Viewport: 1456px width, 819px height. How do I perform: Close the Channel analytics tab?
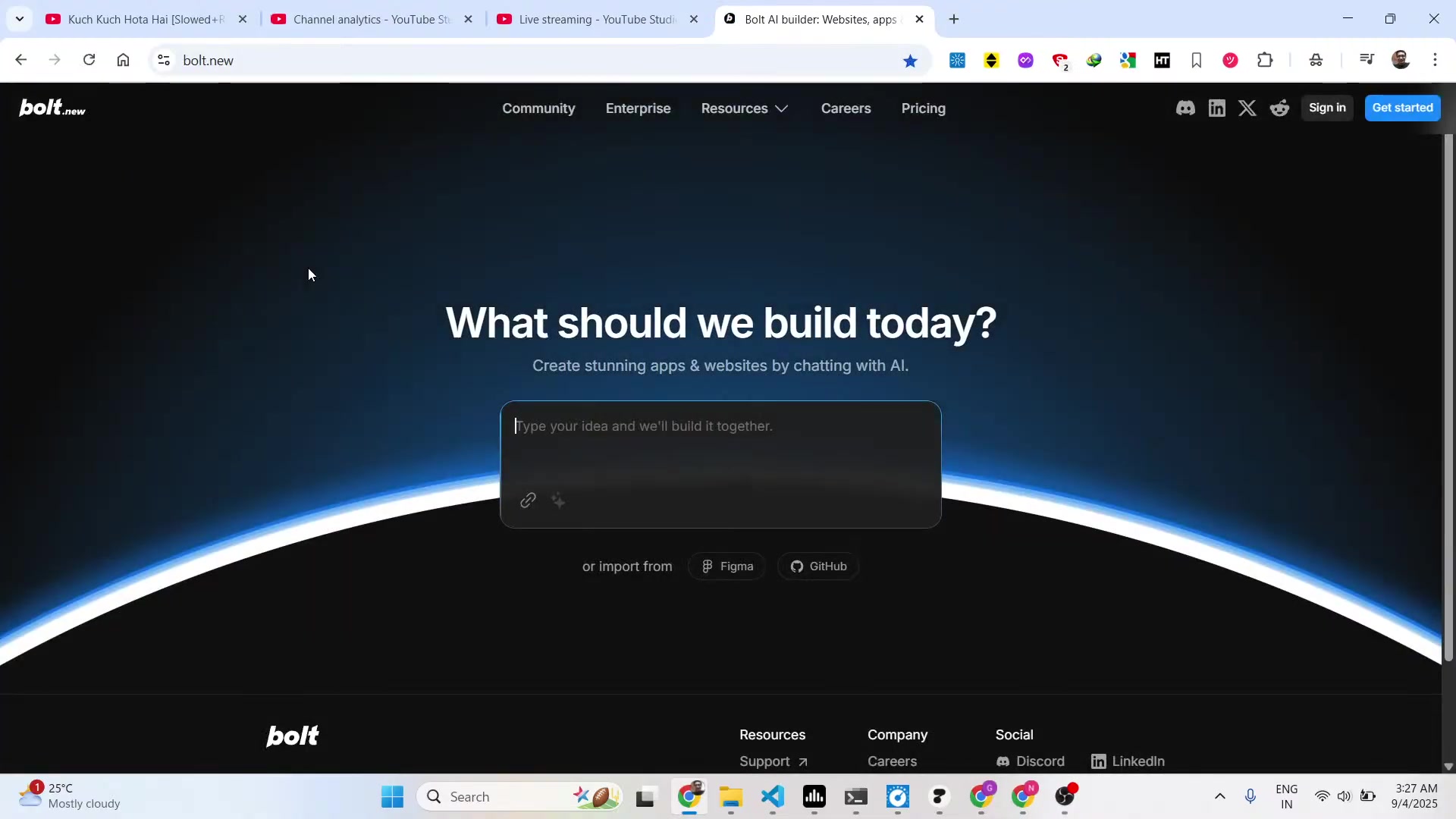[468, 19]
